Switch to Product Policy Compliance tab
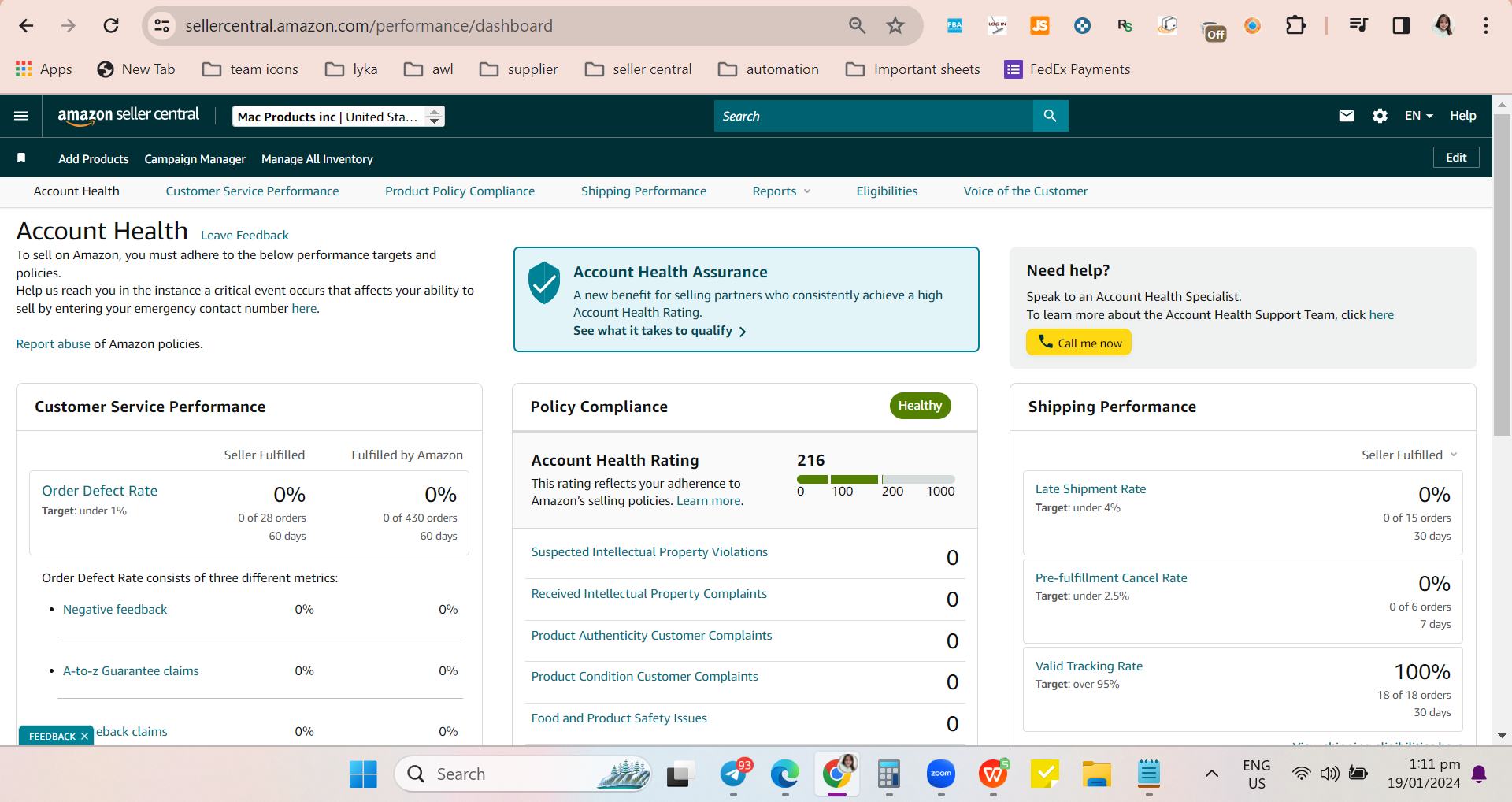 click(x=460, y=191)
